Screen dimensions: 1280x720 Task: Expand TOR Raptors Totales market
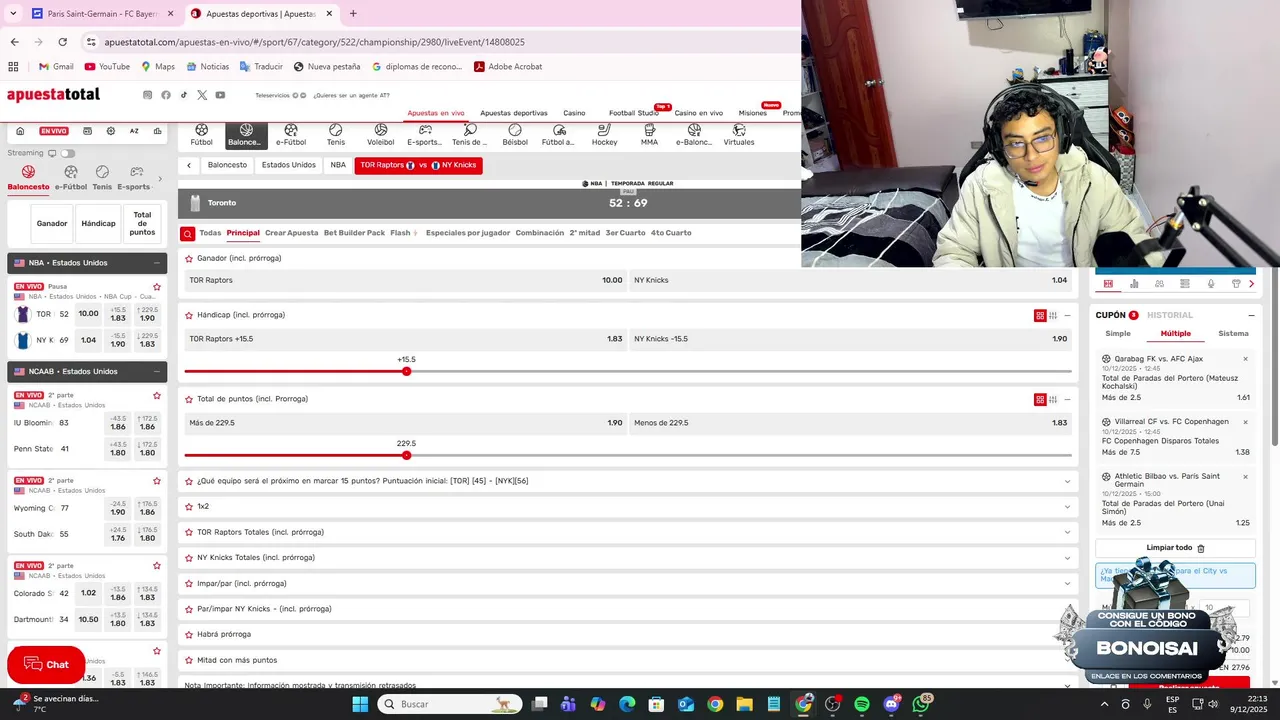[628, 532]
